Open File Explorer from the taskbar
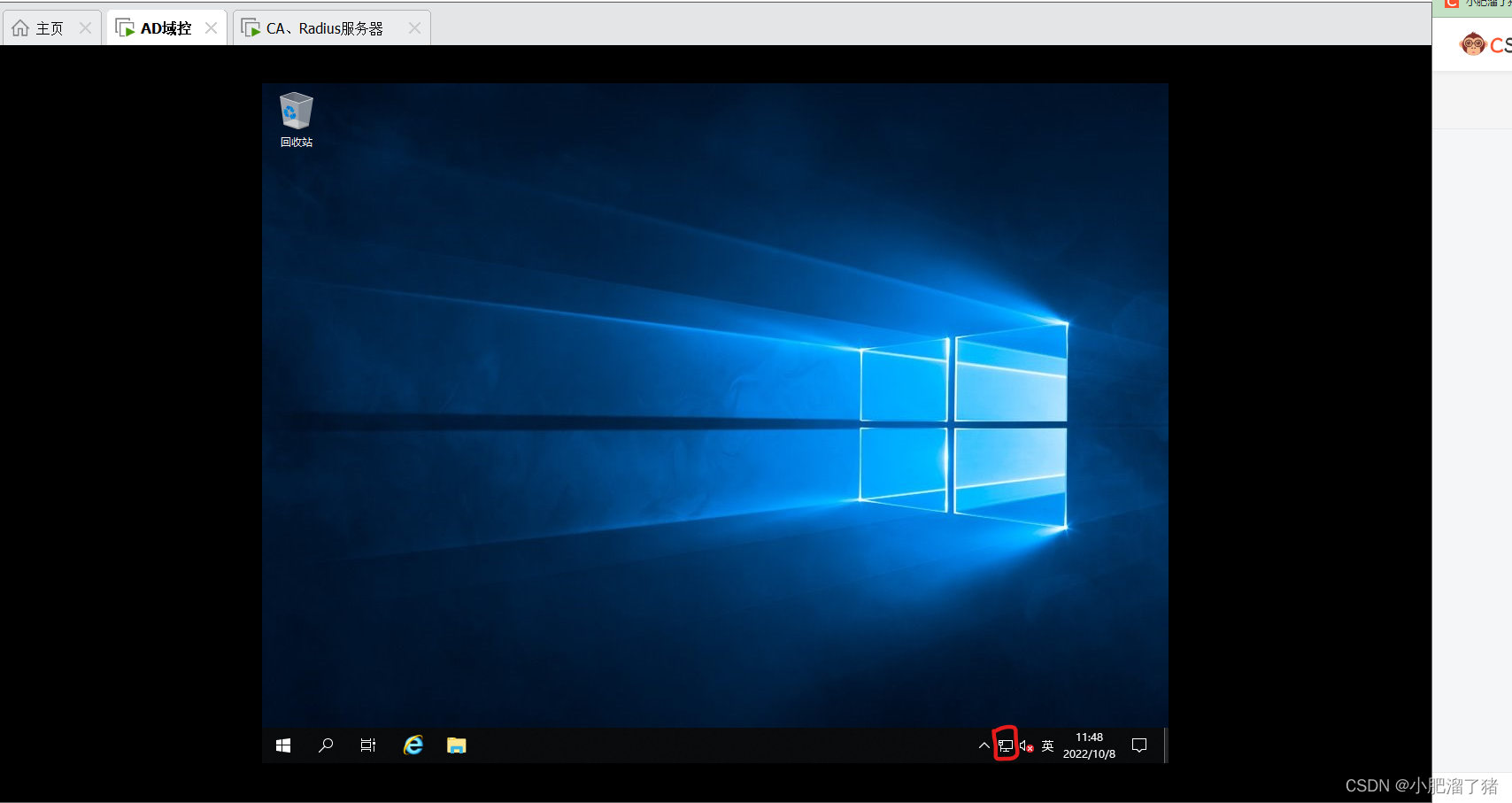 pos(457,745)
